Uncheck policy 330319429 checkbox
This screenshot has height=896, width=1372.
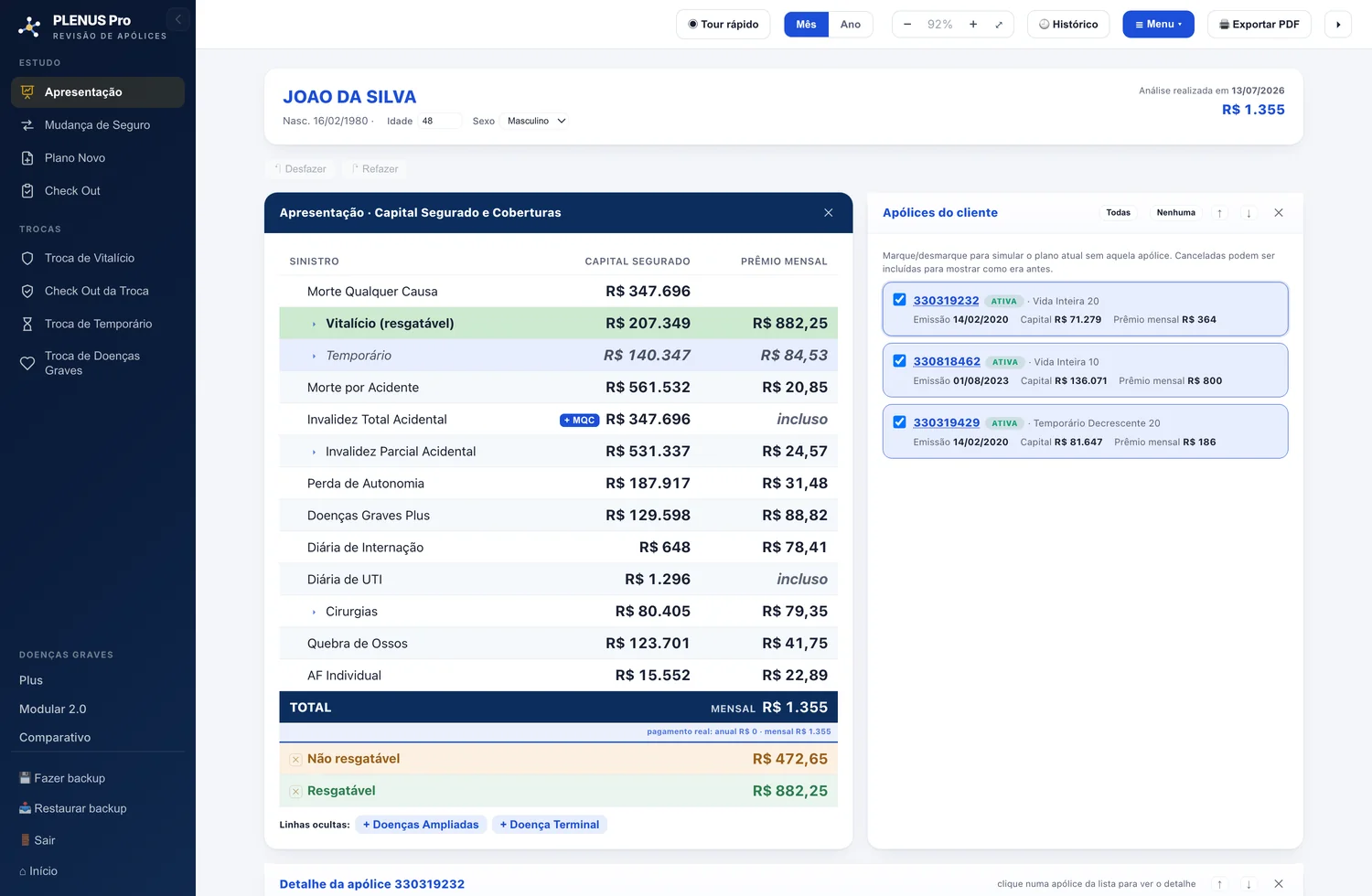click(900, 422)
